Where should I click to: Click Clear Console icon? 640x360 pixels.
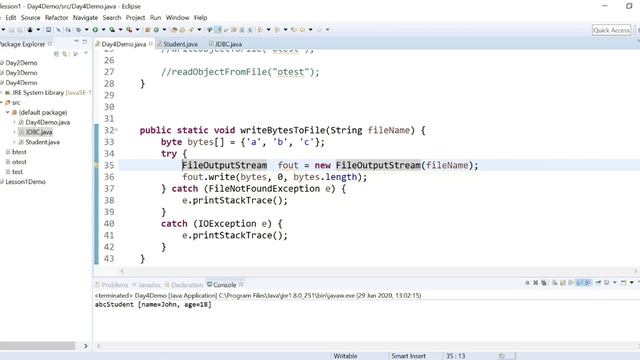point(555,282)
